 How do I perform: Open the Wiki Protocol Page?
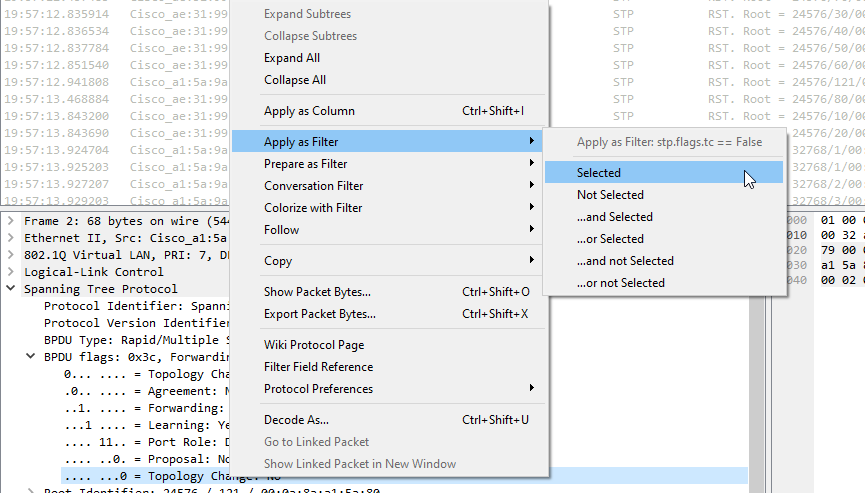click(313, 345)
